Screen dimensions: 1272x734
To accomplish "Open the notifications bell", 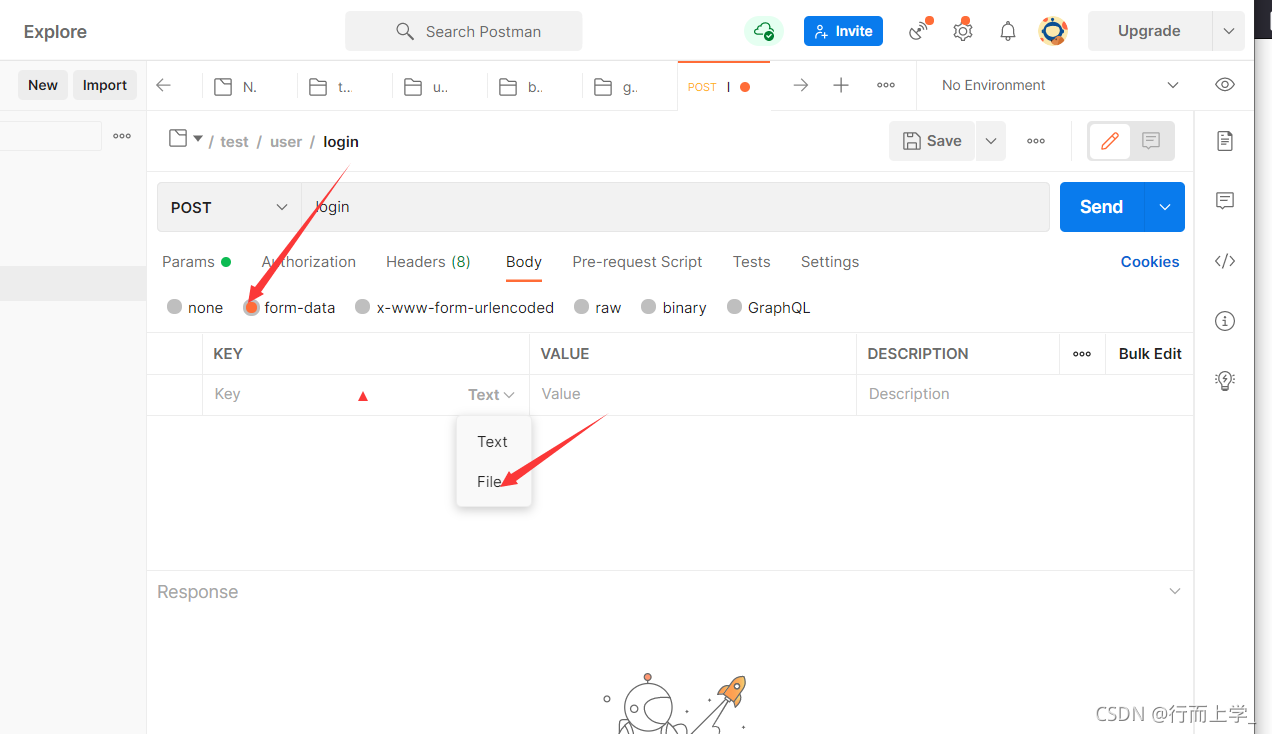I will pyautogui.click(x=1008, y=31).
